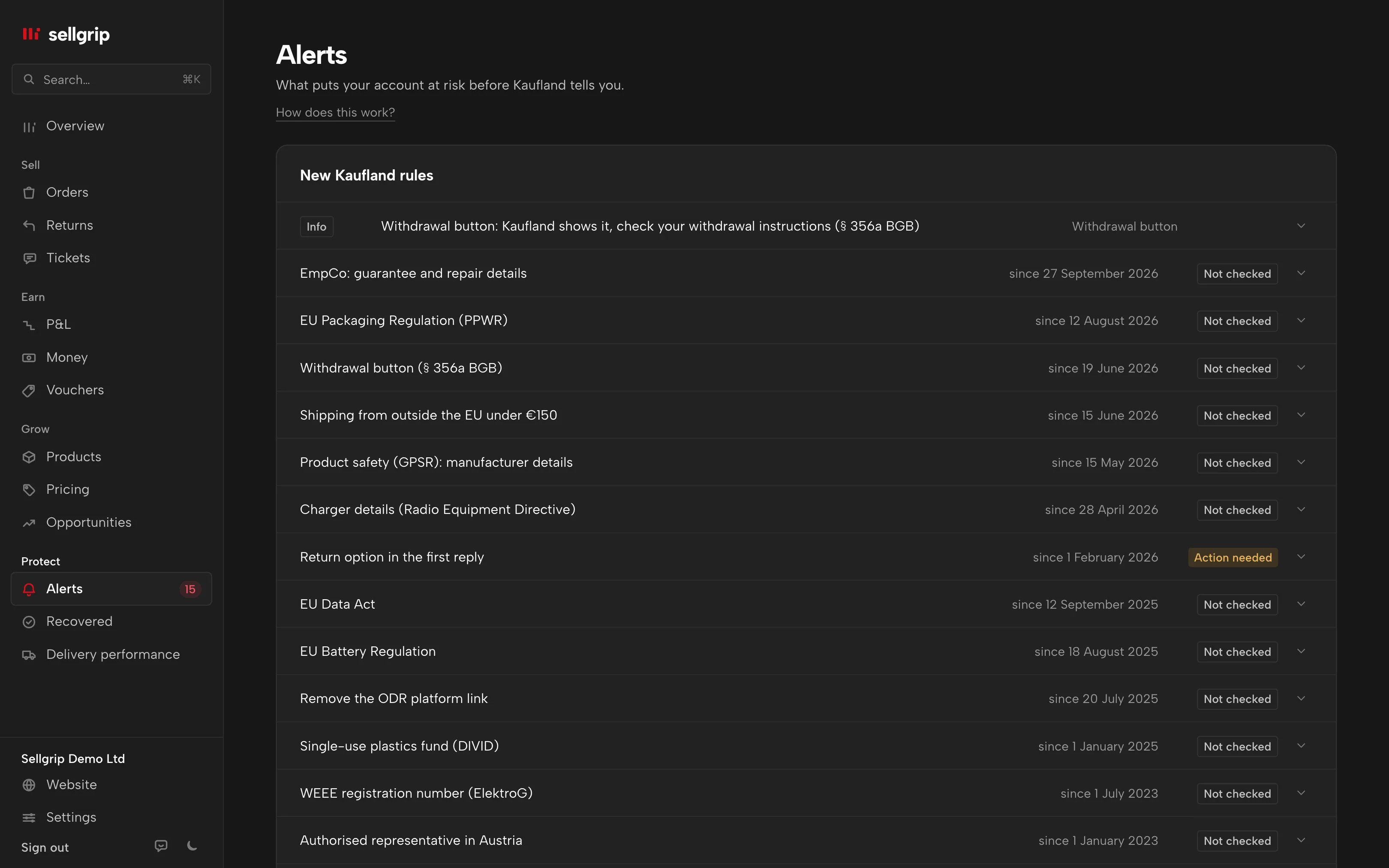
Task: Click Sign out
Action: point(45,848)
